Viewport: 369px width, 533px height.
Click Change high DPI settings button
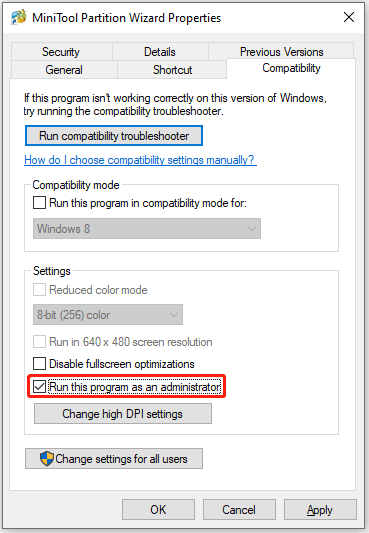(123, 414)
